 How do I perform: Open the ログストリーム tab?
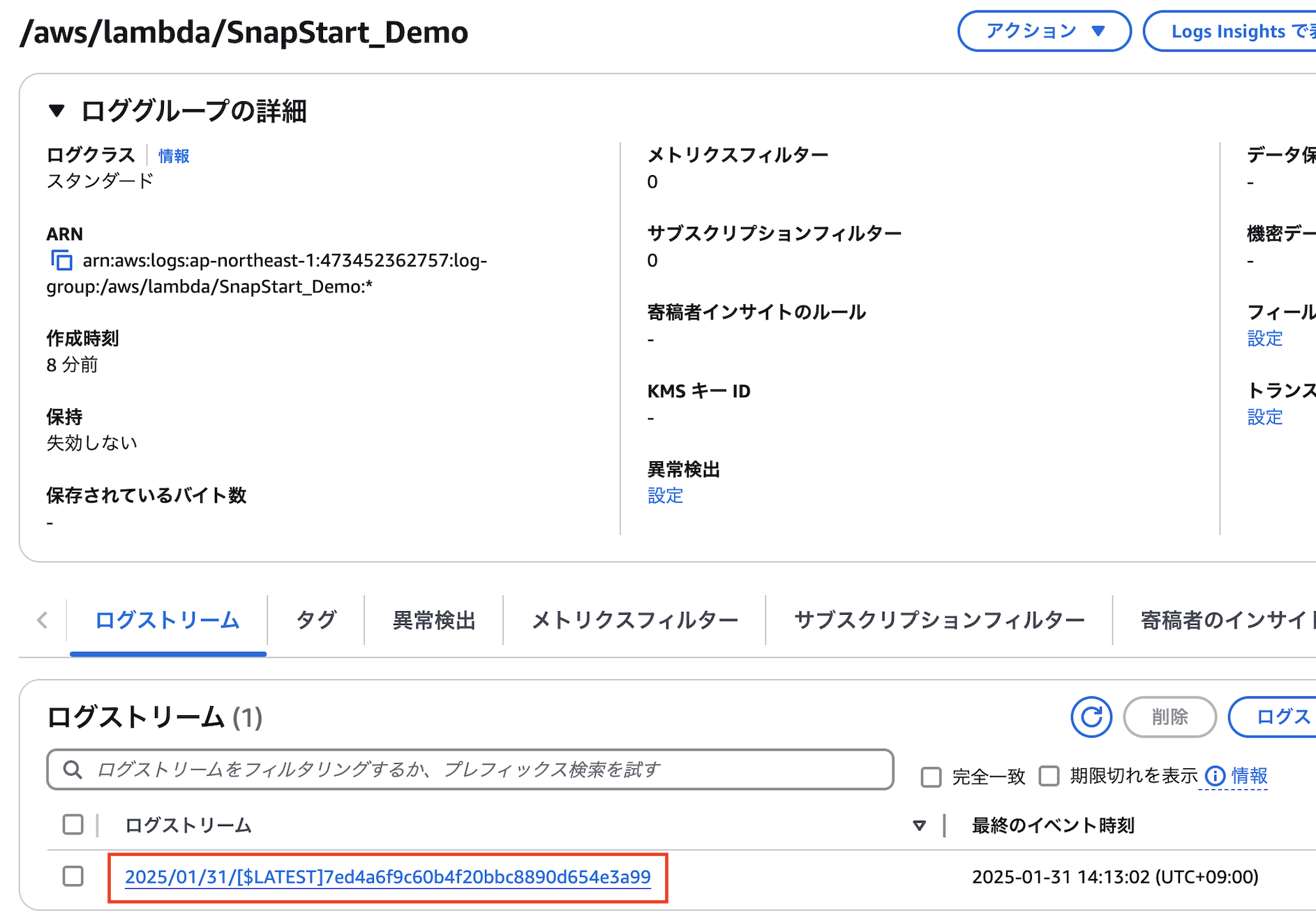[x=167, y=620]
